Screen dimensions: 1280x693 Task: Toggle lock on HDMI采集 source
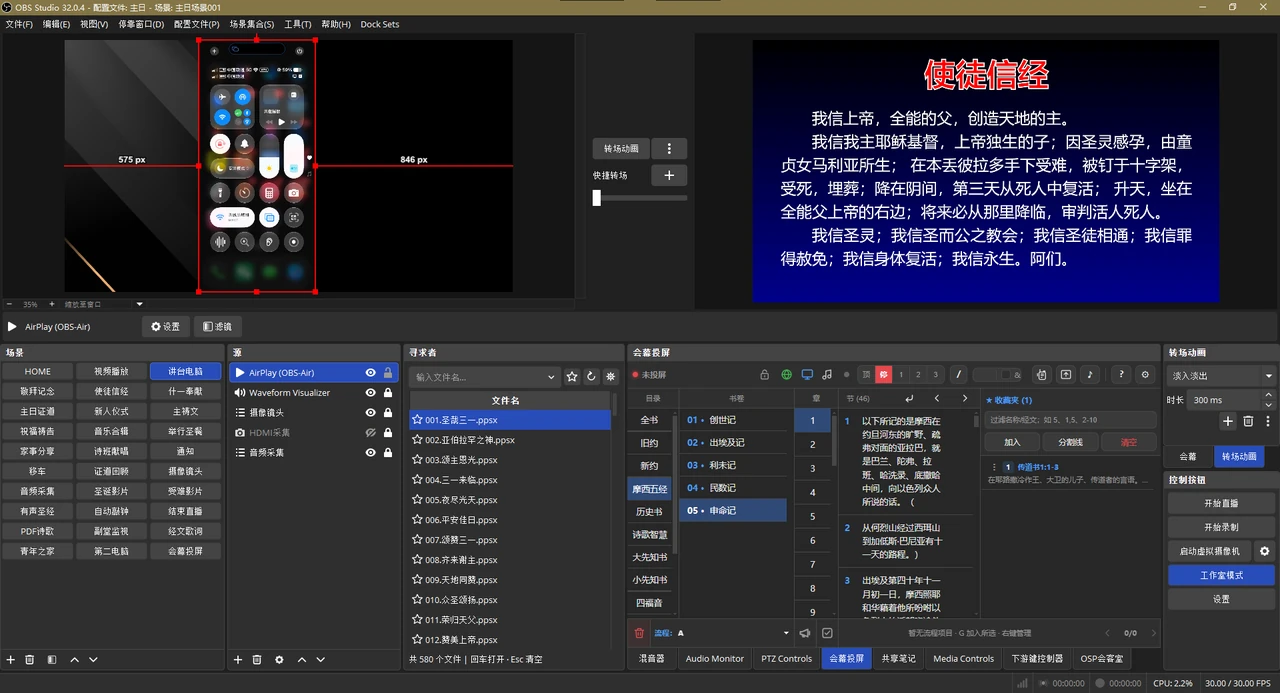388,433
